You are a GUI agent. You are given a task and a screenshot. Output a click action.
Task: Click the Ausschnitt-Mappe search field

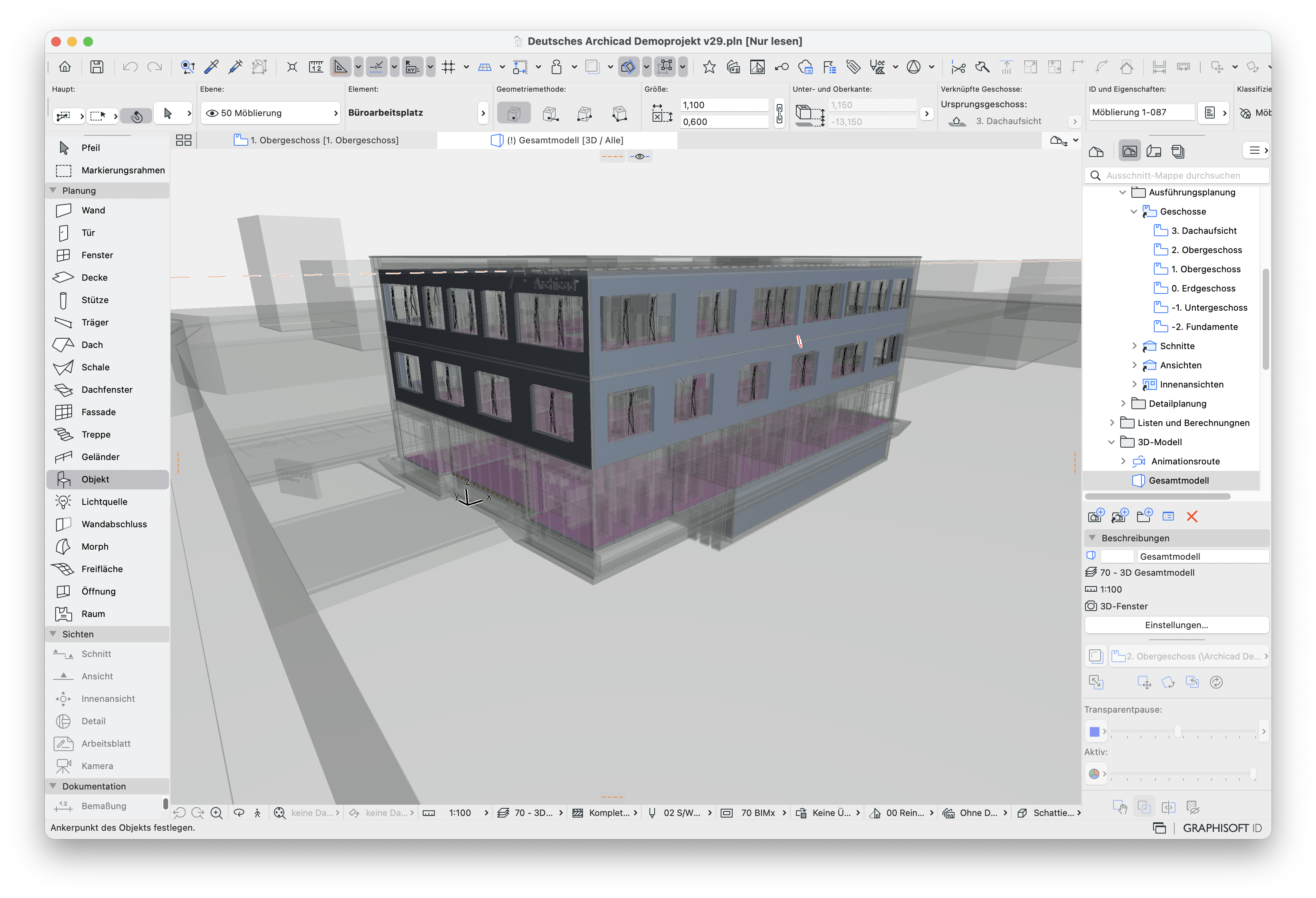1177,175
